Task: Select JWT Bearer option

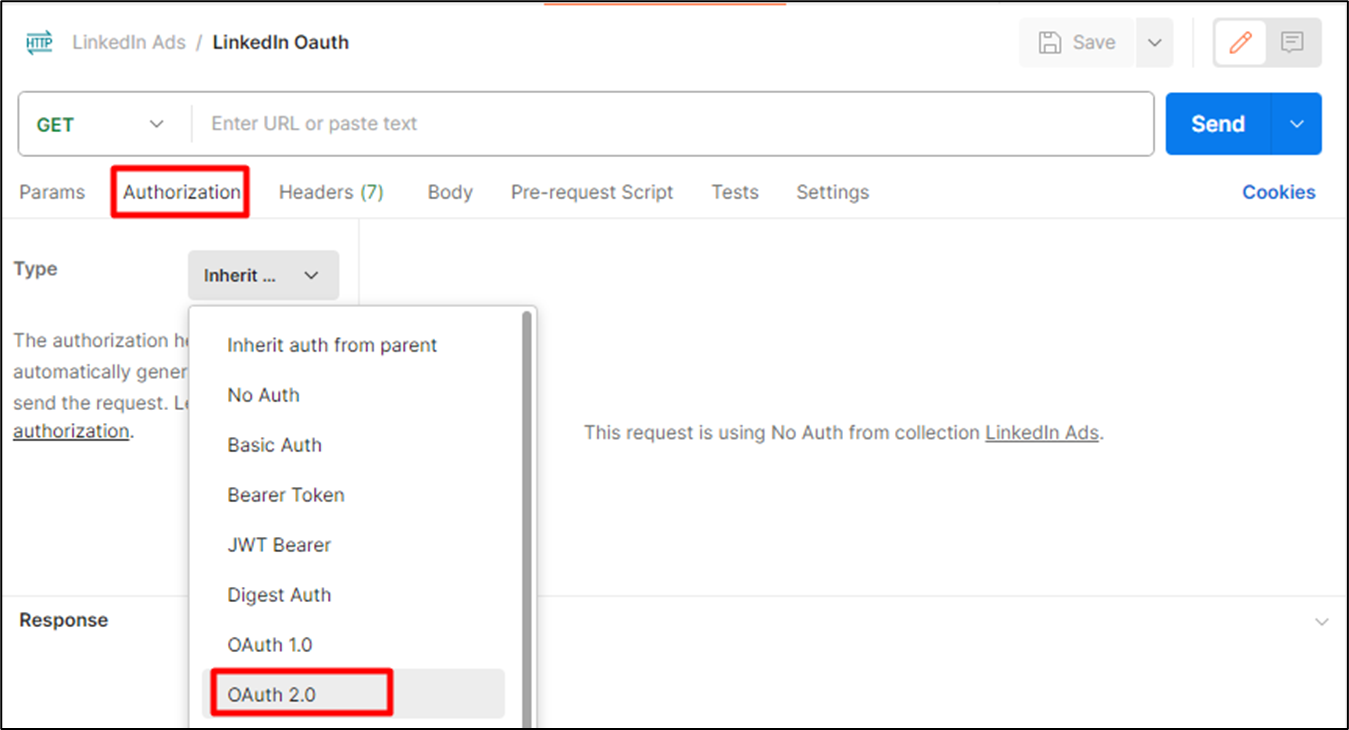Action: (353, 545)
